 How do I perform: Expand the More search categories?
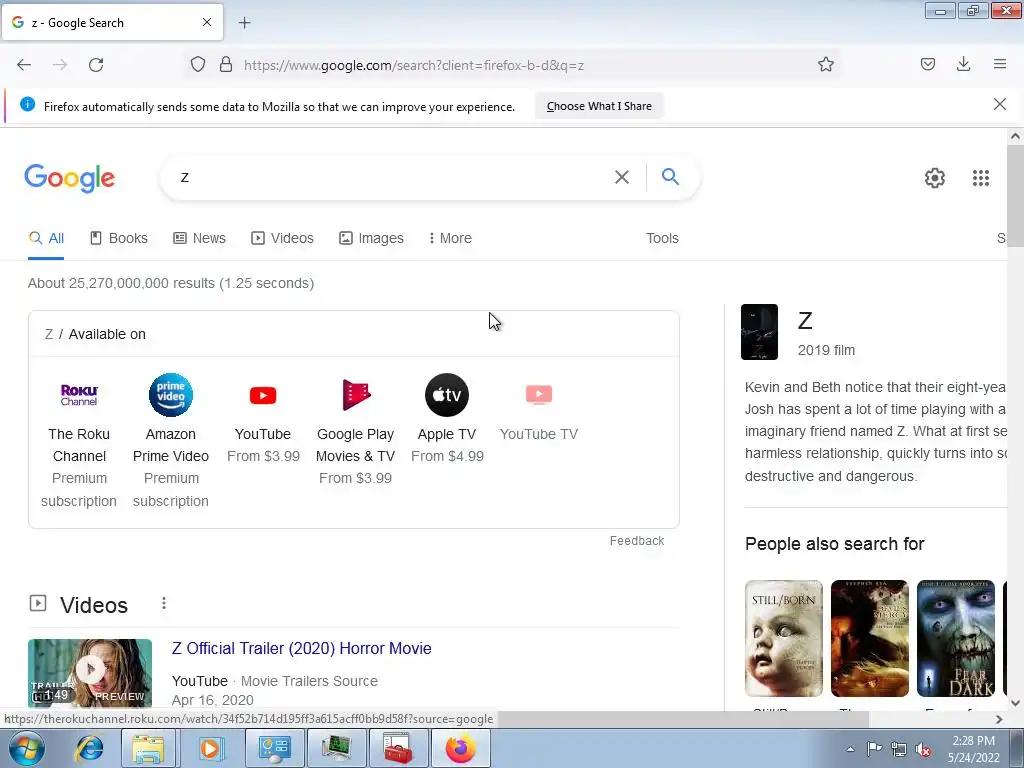[450, 238]
